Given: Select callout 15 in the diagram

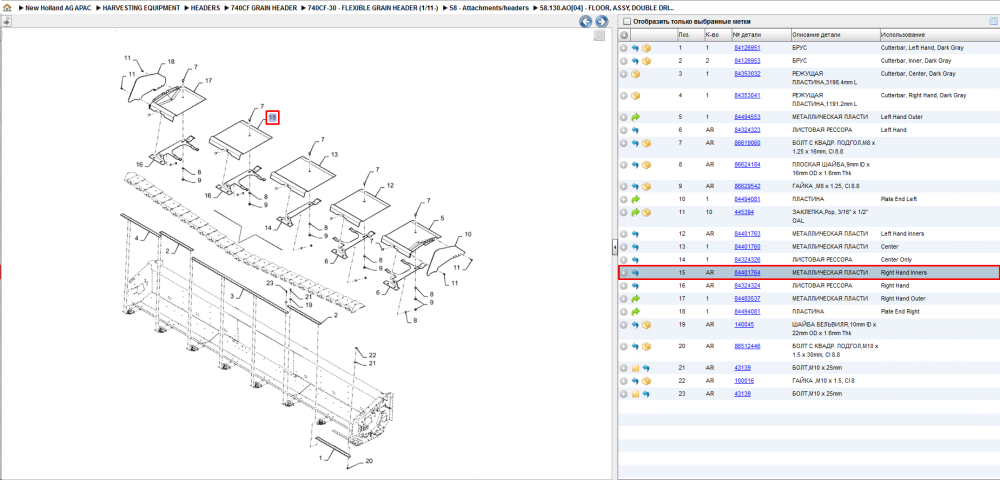Looking at the screenshot, I should (273, 117).
